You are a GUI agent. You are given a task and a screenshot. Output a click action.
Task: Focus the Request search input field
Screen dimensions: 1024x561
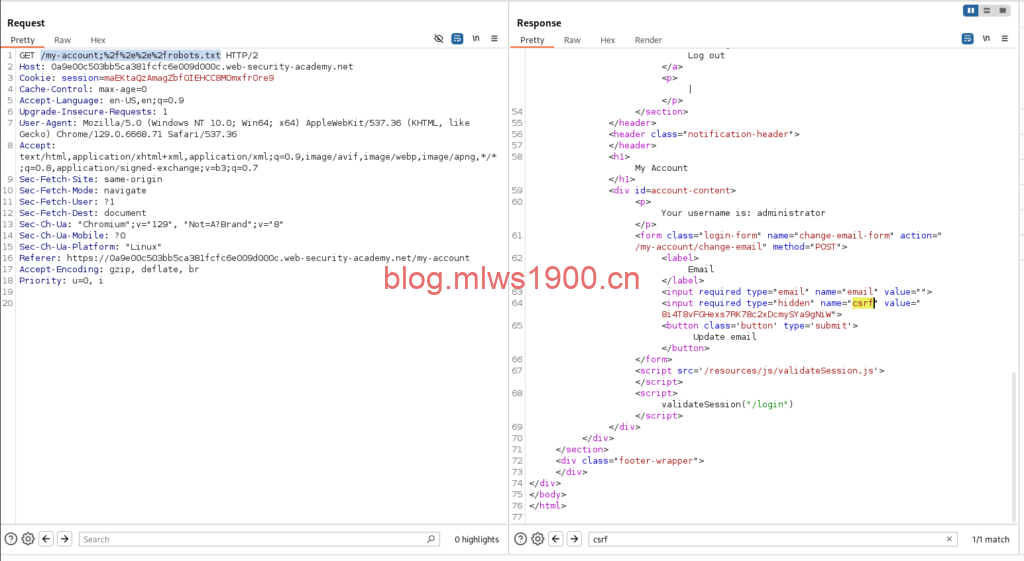(x=259, y=539)
